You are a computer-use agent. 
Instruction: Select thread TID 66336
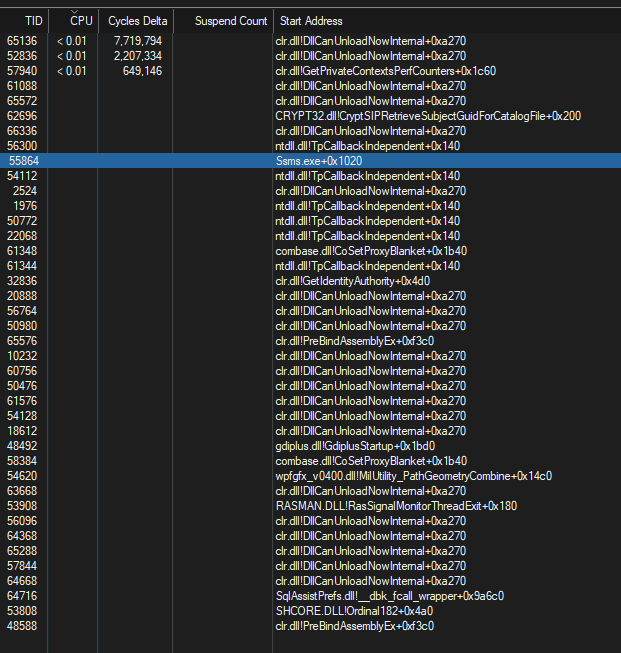(310, 131)
